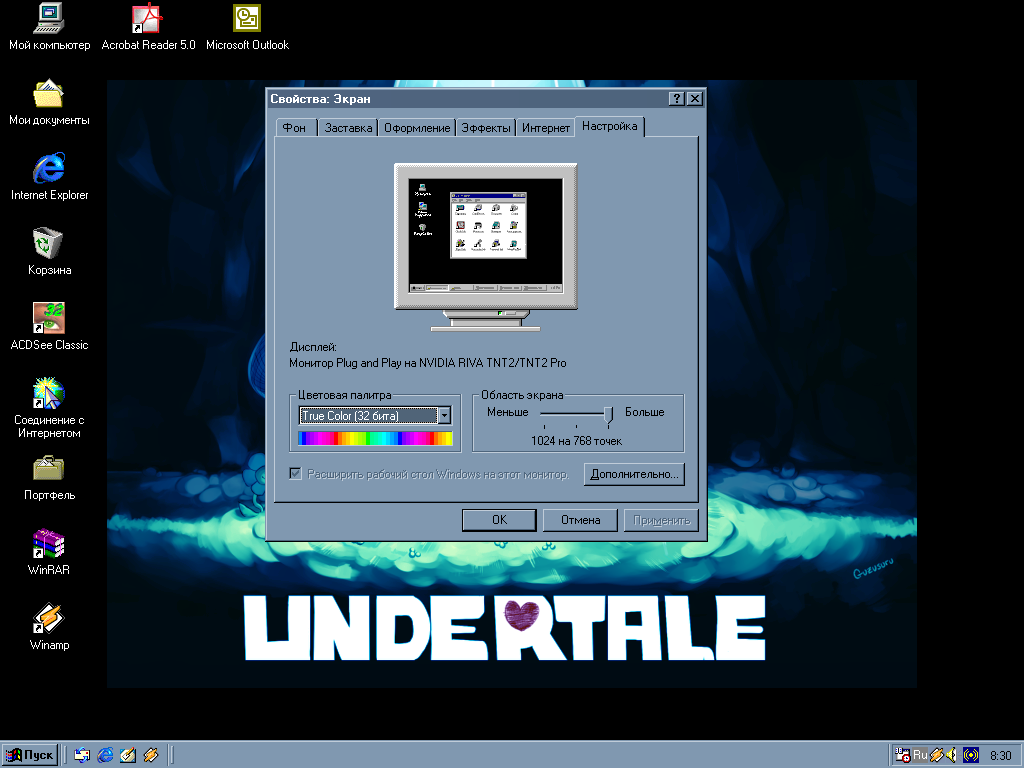Switch to the Эффекты tab
The image size is (1024, 768).
[x=486, y=127]
